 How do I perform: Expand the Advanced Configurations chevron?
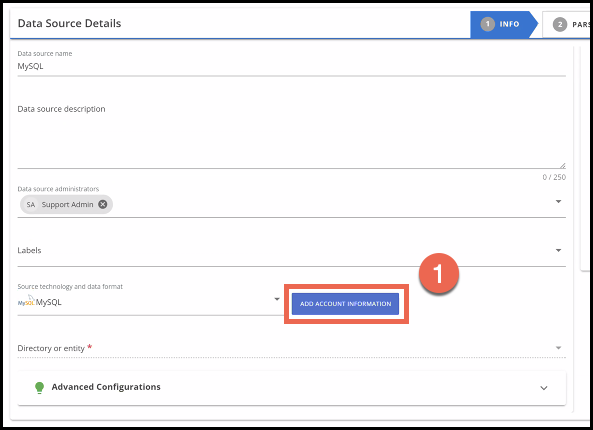click(x=544, y=388)
